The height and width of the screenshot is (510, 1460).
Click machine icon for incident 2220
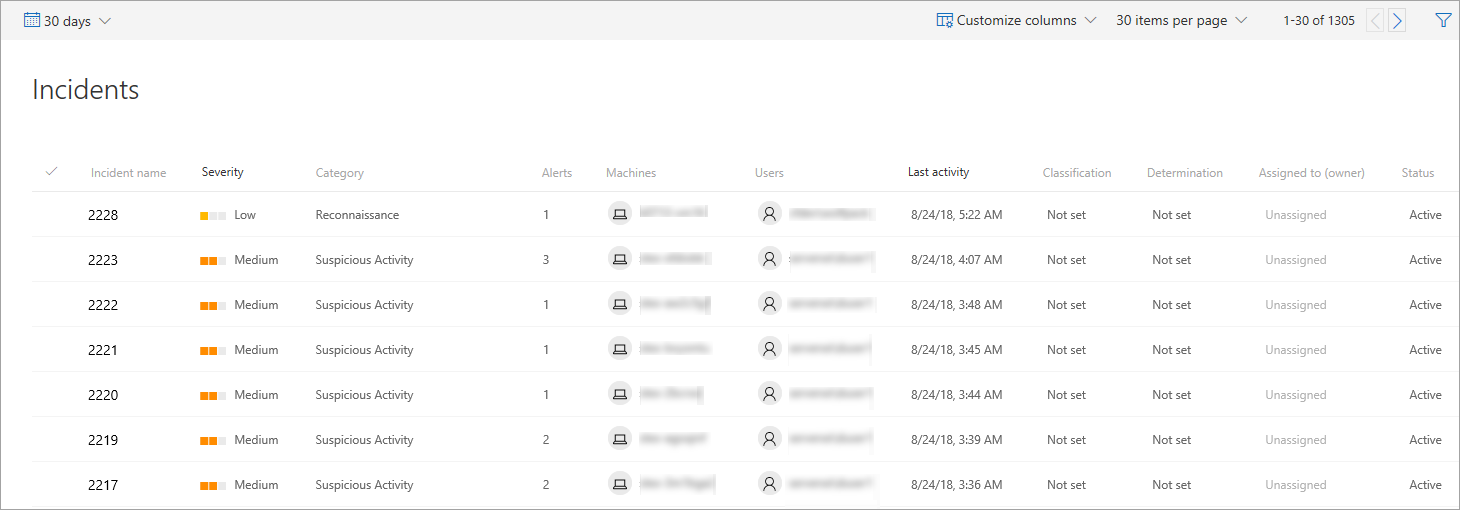click(x=620, y=394)
